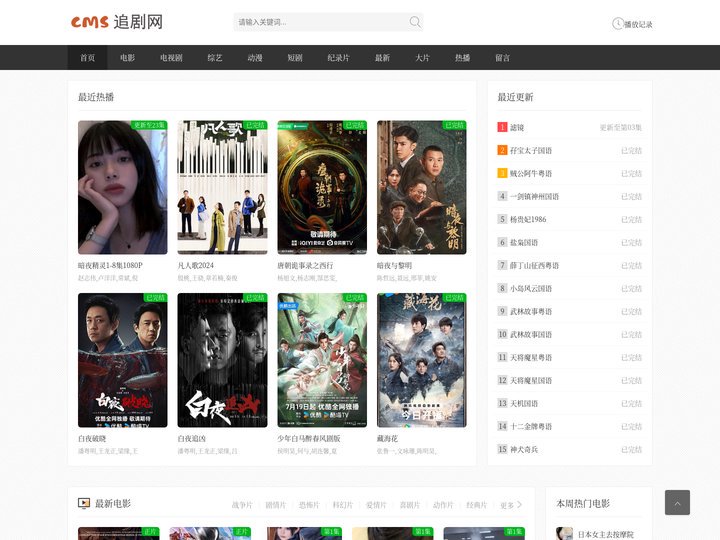Select the 恐怖片 movie category
The height and width of the screenshot is (540, 720).
(309, 505)
